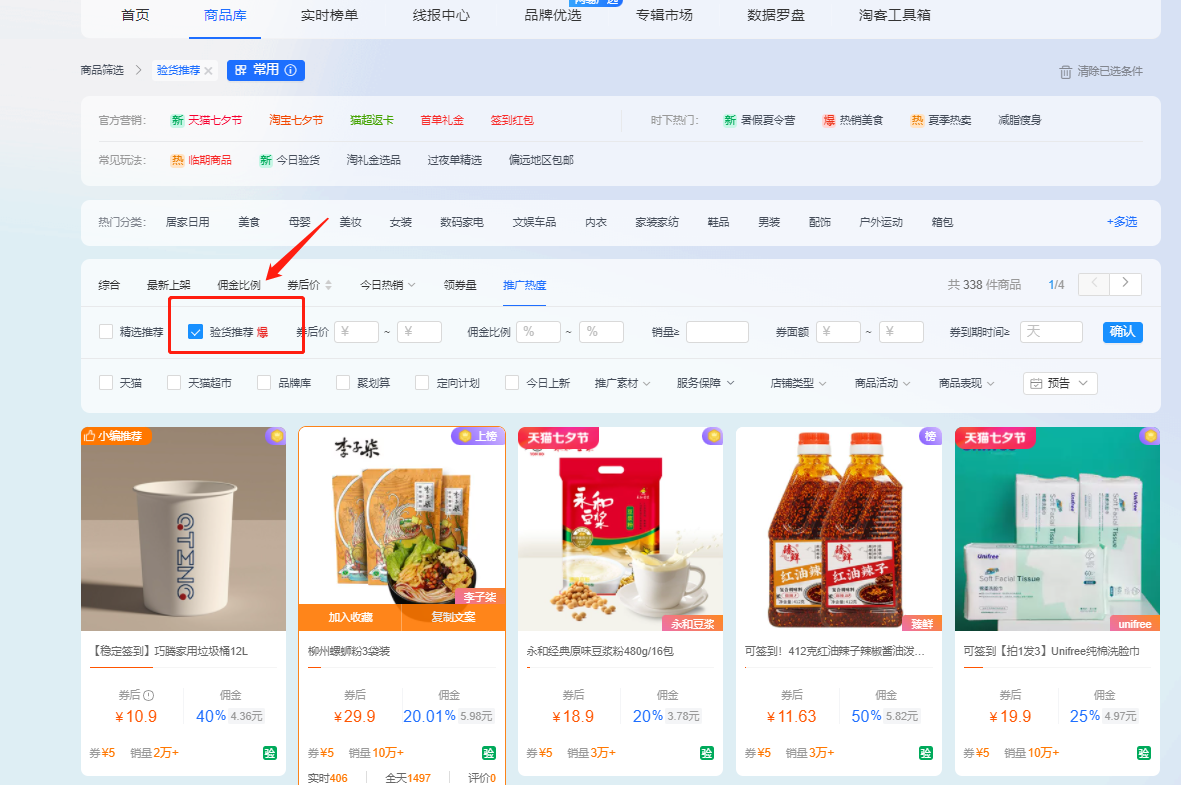Uncheck the 验货推荐 checkbox

tap(196, 332)
